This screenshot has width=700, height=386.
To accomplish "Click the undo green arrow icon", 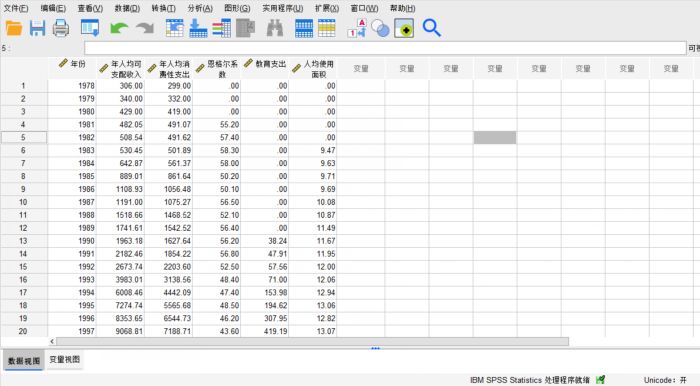I will point(119,29).
